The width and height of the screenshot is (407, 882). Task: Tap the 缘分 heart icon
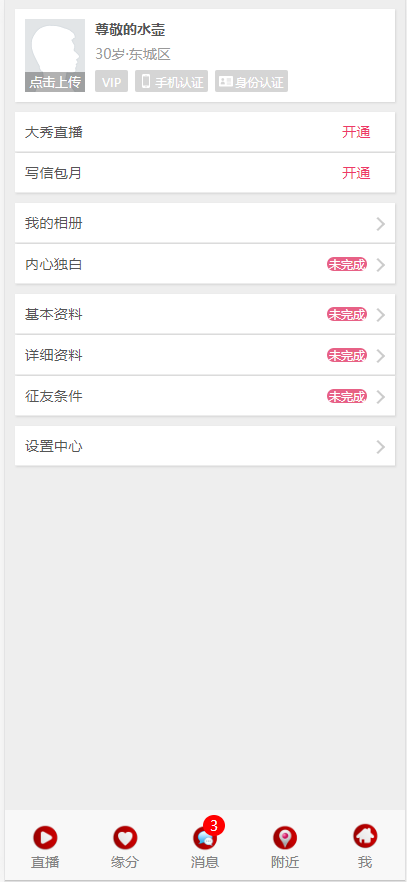[x=125, y=838]
